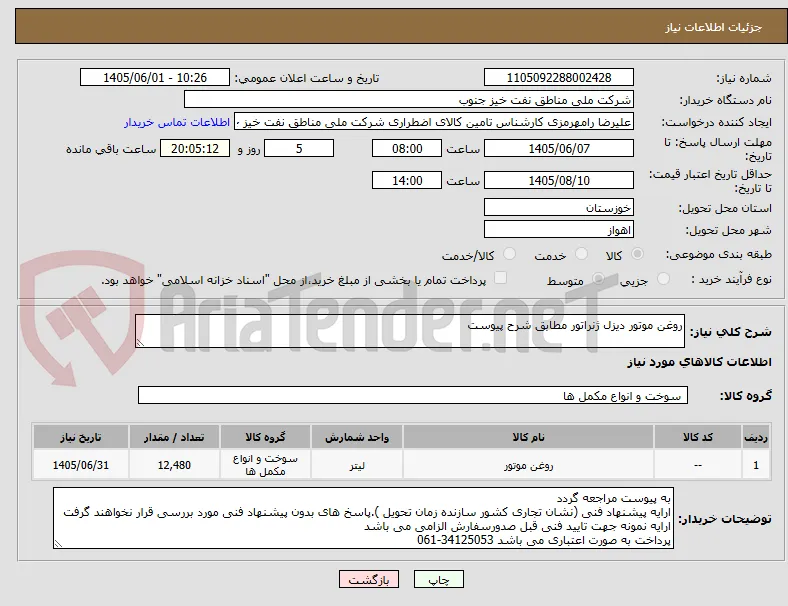Screen dimensions: 788x606
Task: Click the لیتر unit cell
Action: coord(357,465)
